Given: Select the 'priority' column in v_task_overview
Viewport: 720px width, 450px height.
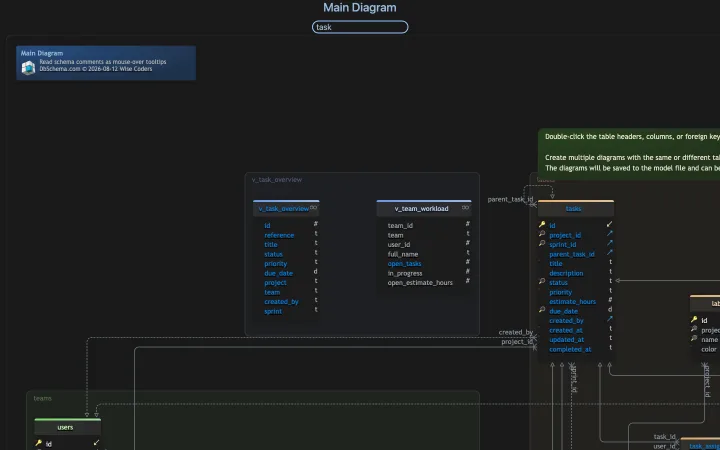Looking at the screenshot, I should click(276, 264).
